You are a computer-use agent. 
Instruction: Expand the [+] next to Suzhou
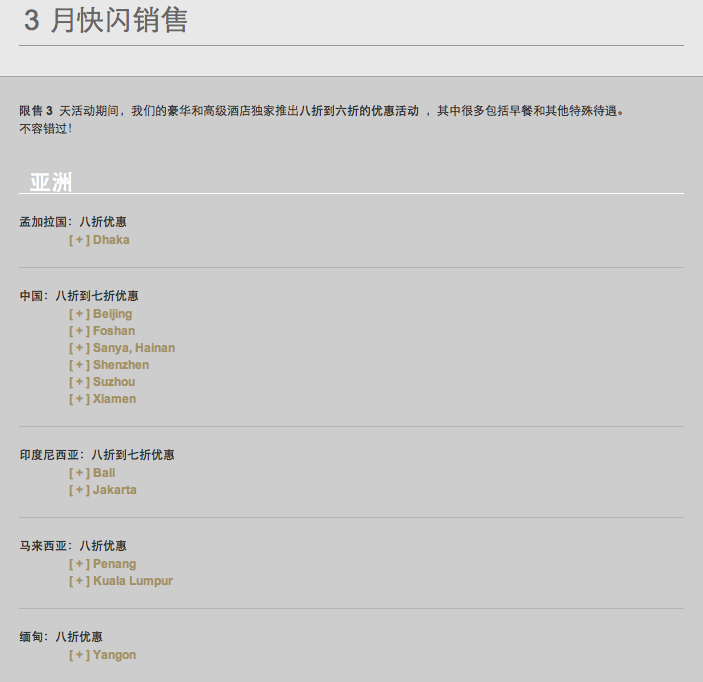click(79, 382)
